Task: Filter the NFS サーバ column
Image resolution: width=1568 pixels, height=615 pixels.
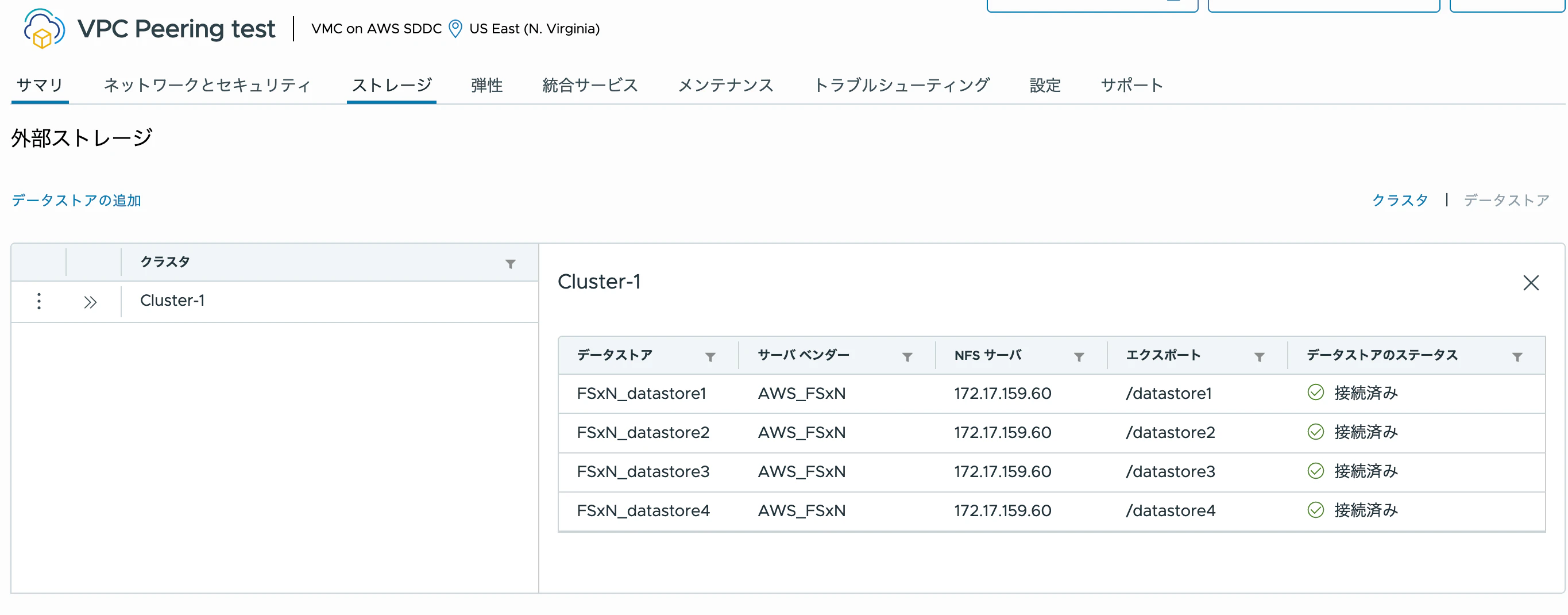Action: 1078,357
